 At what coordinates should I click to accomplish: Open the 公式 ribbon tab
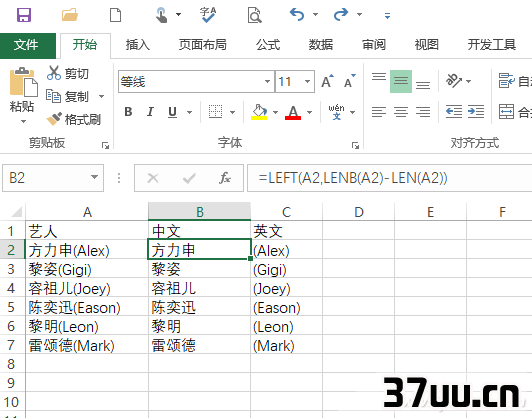point(268,45)
